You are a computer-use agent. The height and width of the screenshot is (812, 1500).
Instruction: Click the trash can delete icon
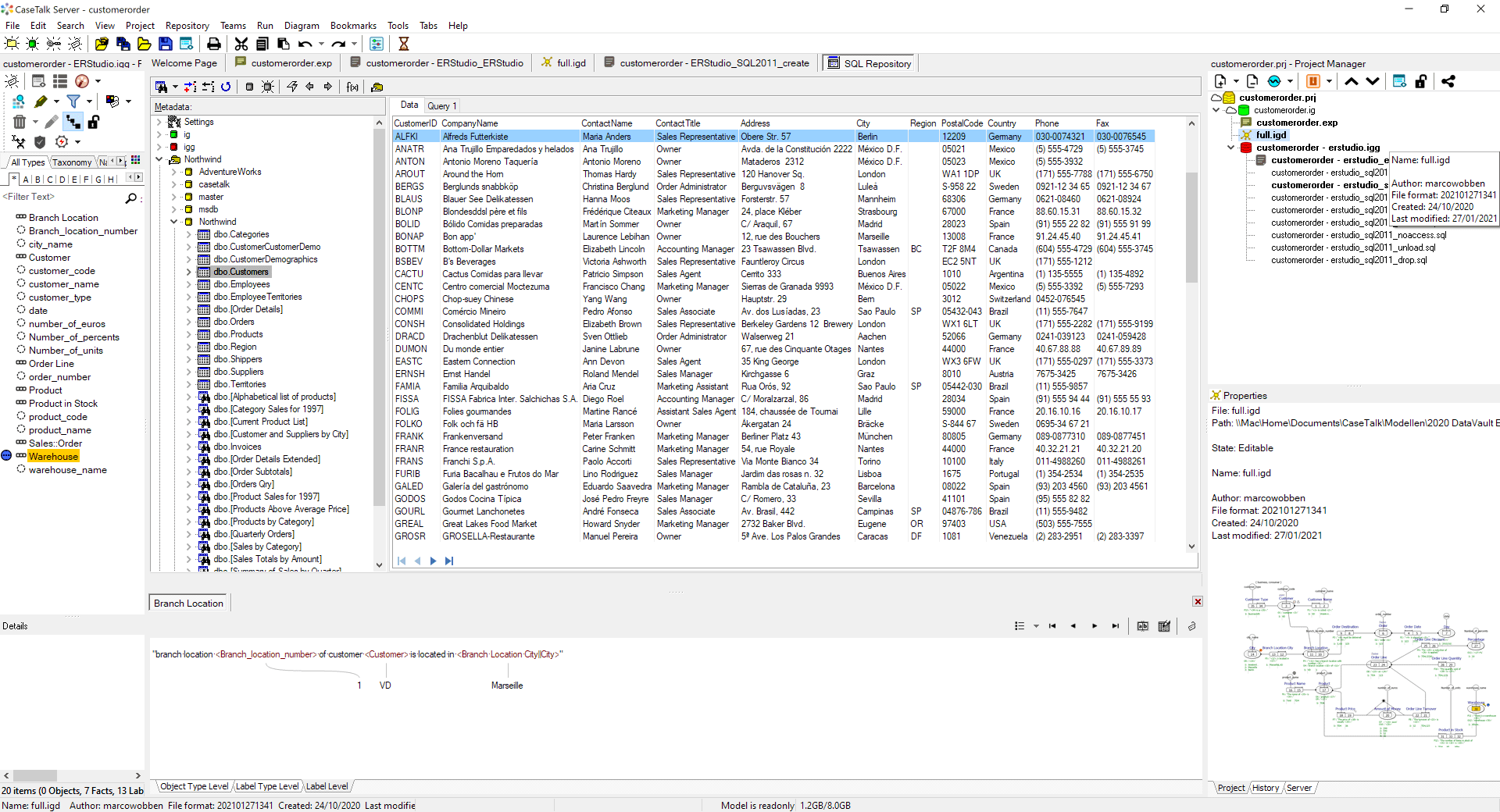[x=20, y=121]
